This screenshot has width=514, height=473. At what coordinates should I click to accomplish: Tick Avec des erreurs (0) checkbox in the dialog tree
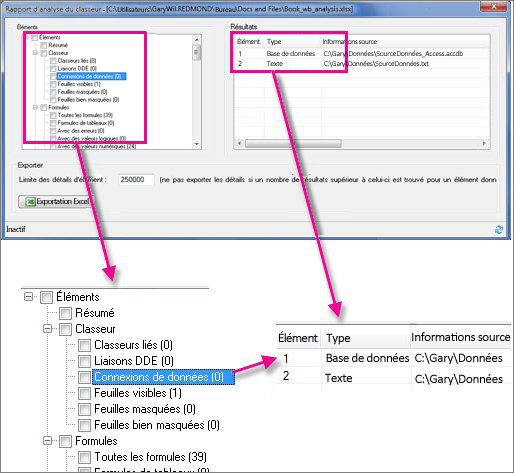pyautogui.click(x=53, y=131)
